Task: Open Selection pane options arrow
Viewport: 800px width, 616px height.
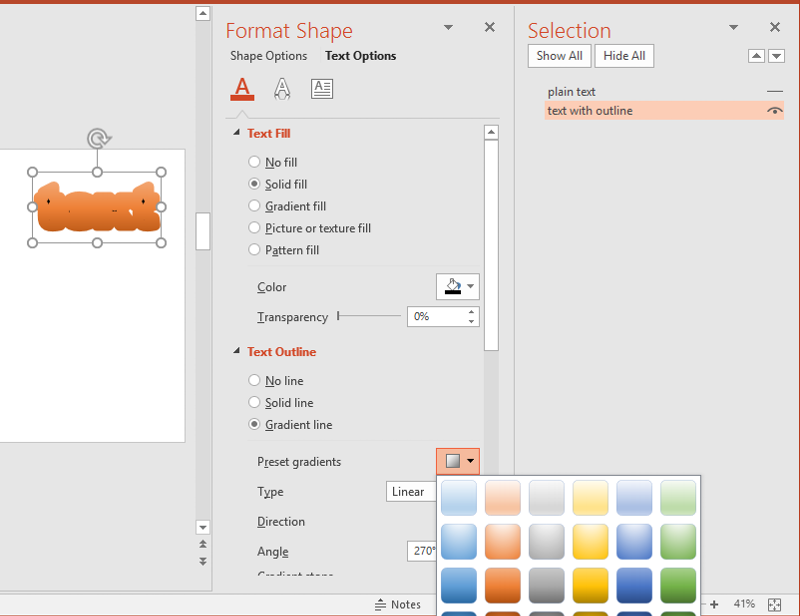Action: (x=734, y=28)
